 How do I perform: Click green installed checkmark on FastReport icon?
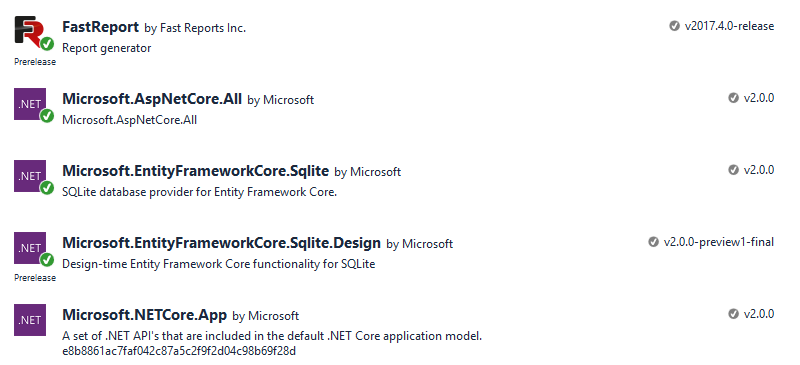coord(47,44)
